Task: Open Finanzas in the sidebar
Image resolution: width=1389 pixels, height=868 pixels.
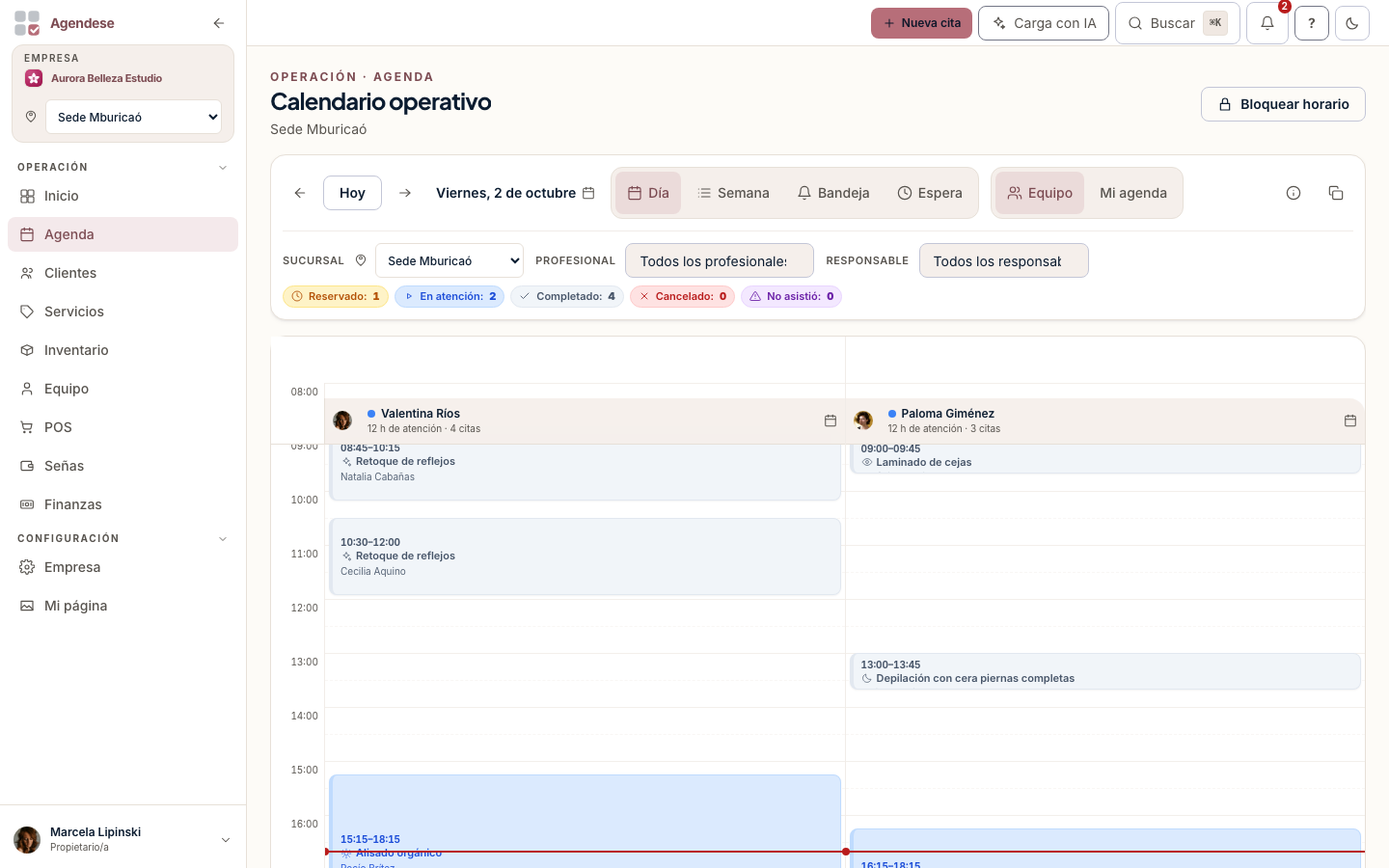Action: tap(123, 504)
